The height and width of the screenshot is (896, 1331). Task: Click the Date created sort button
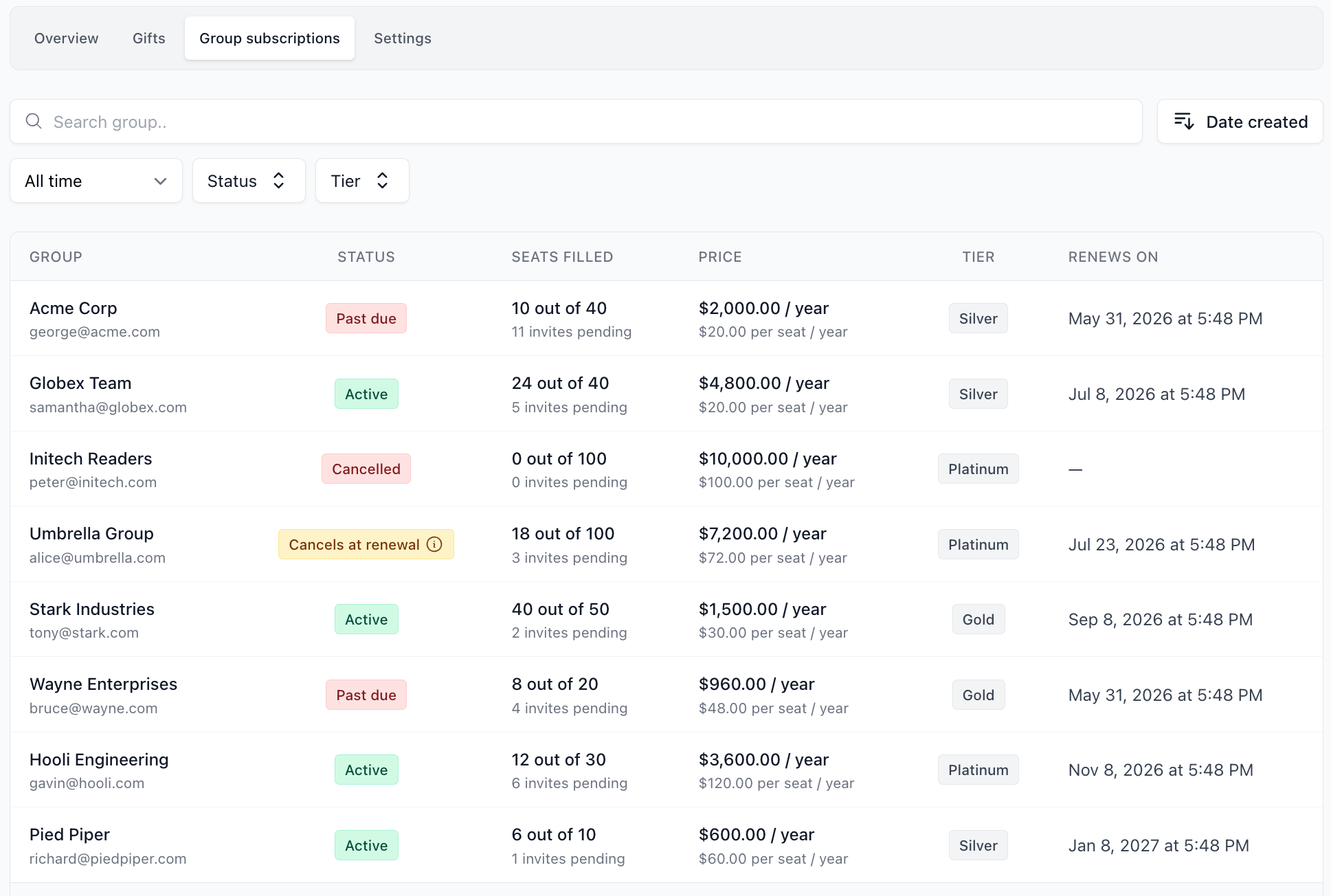click(x=1240, y=122)
